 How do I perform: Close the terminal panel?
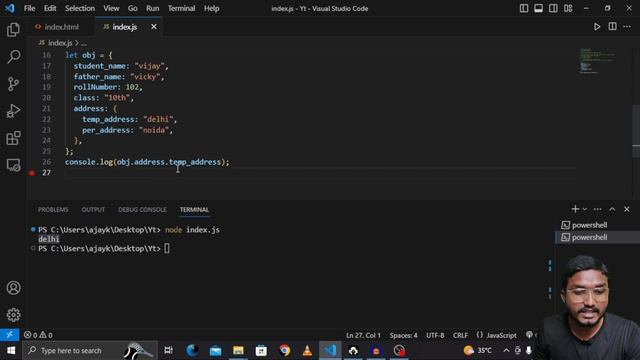pyautogui.click(x=627, y=209)
